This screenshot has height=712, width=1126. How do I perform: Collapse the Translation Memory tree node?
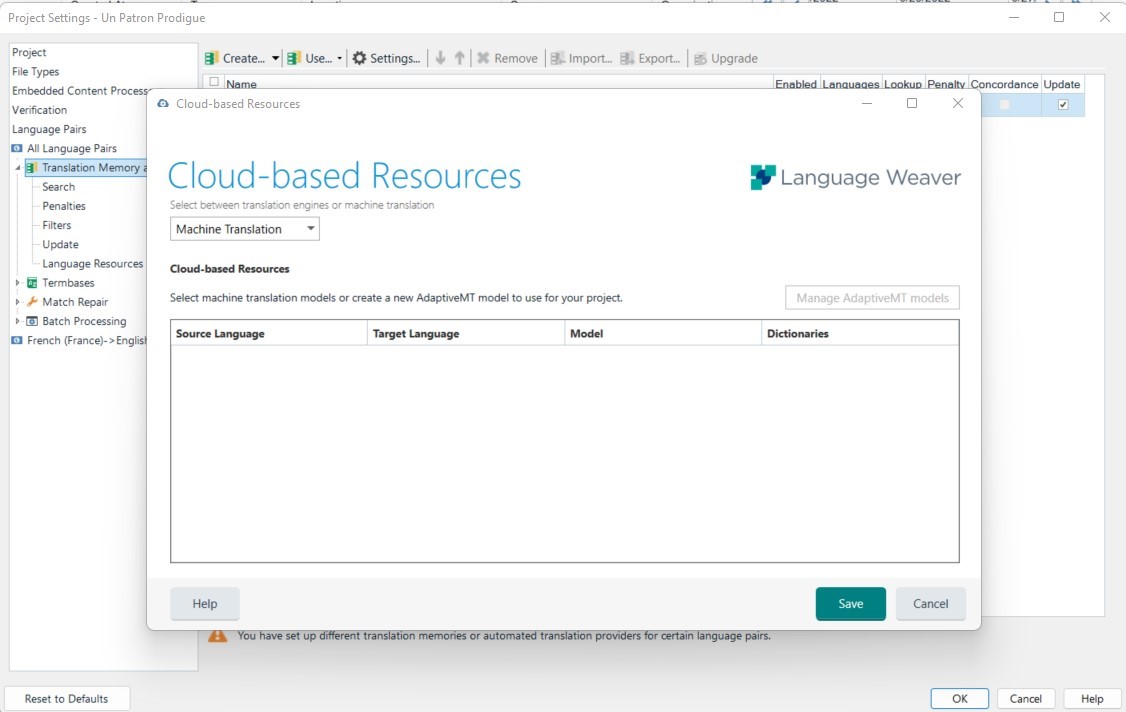18,167
